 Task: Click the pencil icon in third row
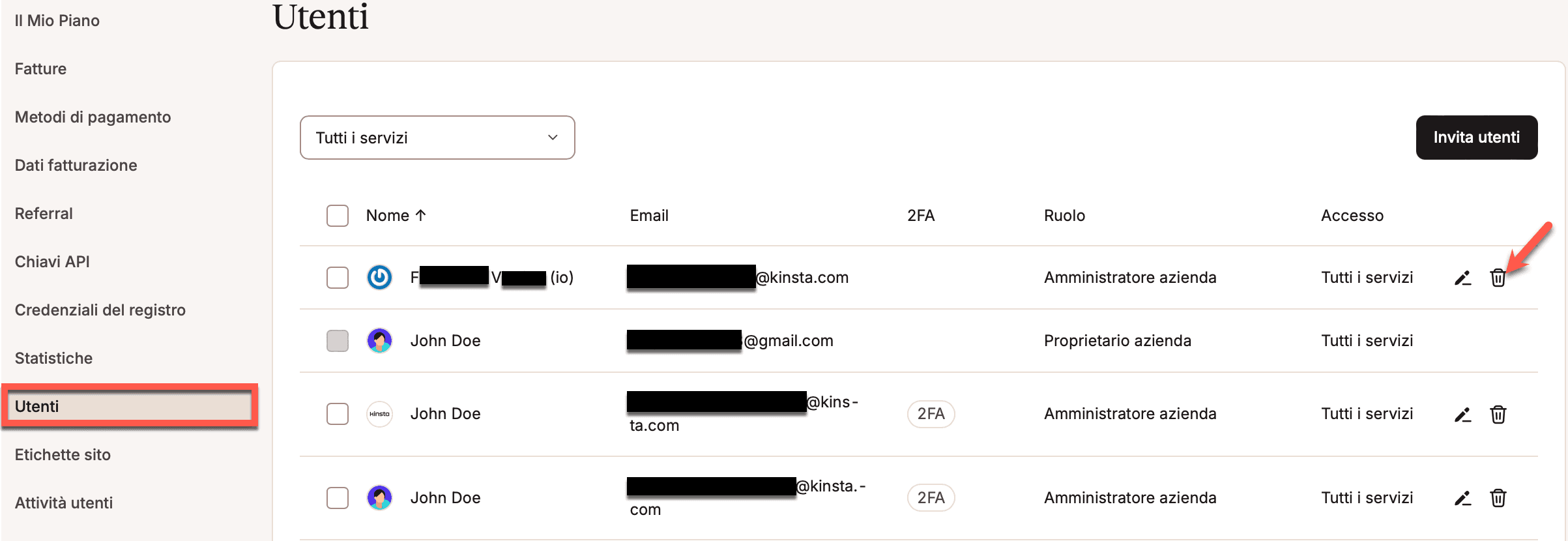1462,414
